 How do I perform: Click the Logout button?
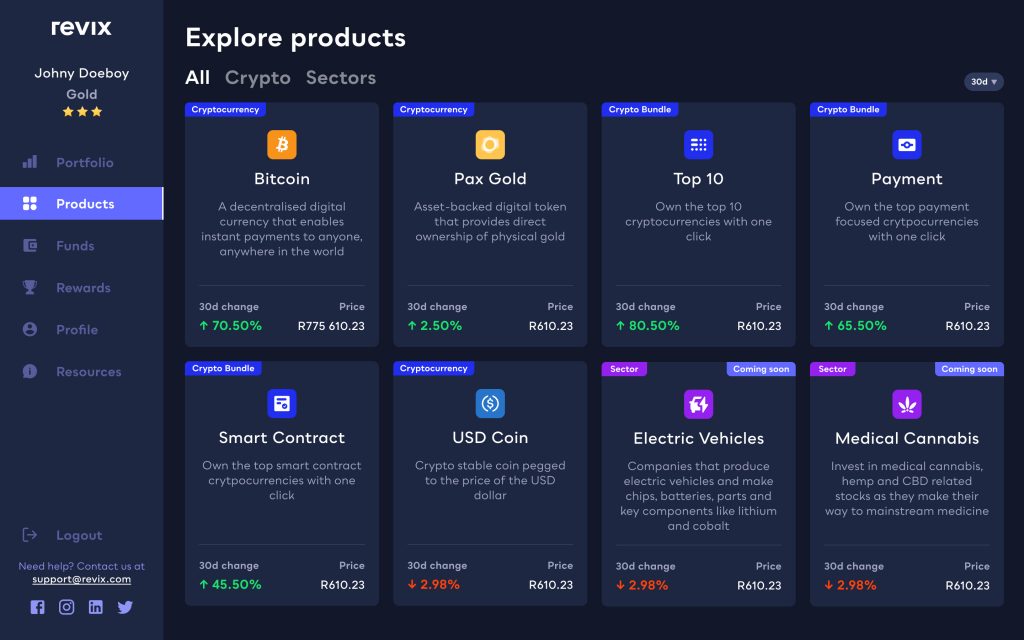[x=78, y=535]
